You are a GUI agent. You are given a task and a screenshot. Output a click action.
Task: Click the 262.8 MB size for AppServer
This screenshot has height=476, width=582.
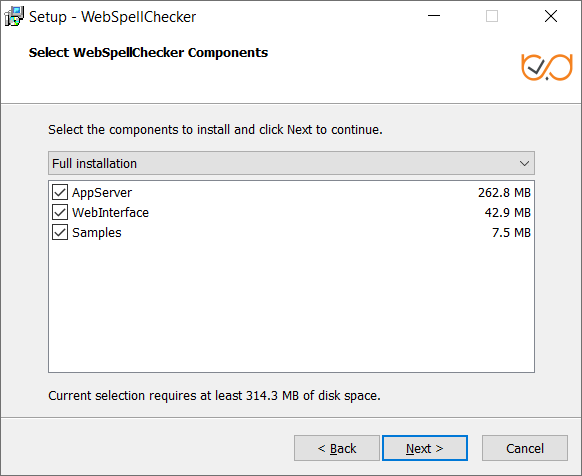[504, 193]
